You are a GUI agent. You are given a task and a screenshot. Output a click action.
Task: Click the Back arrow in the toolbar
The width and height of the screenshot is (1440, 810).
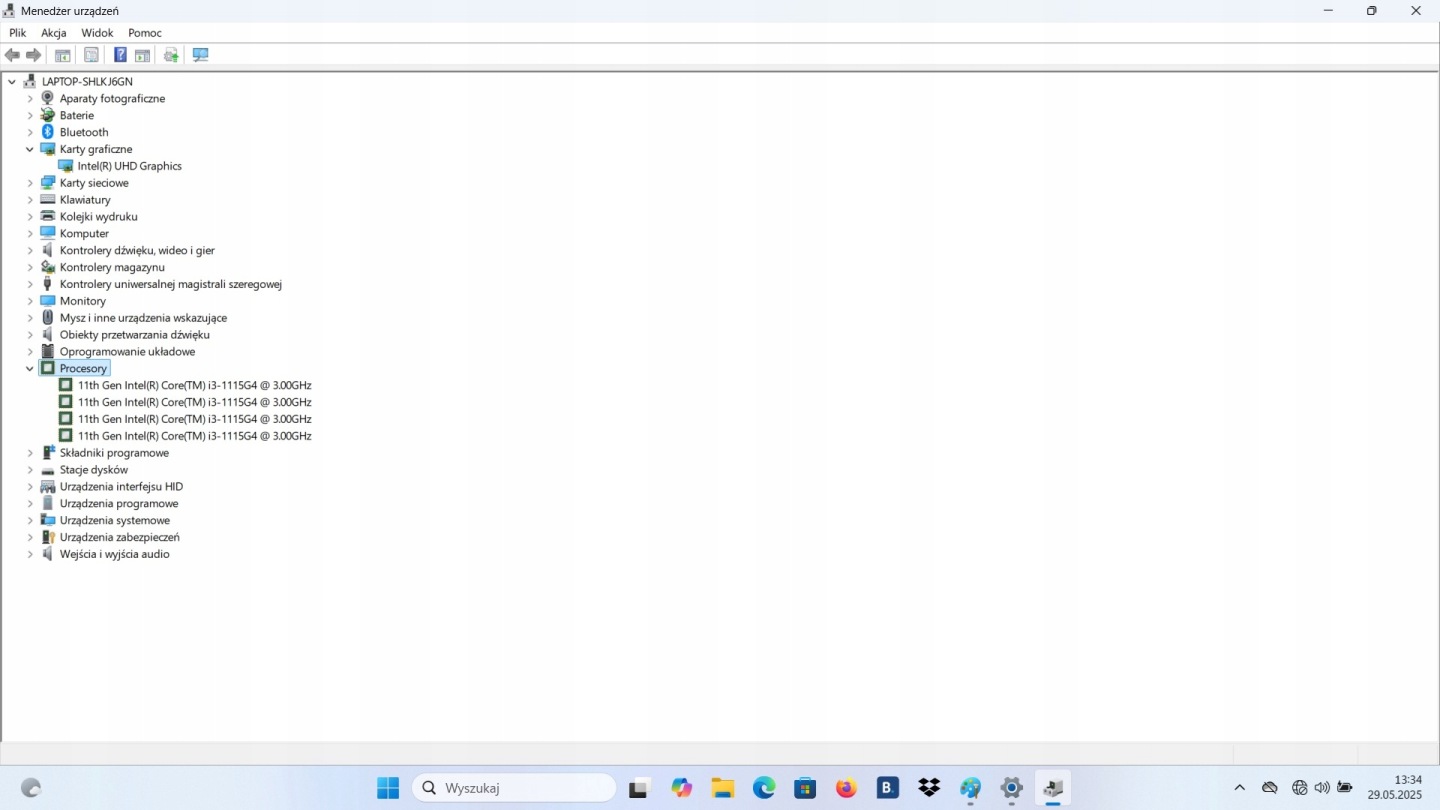tap(12, 55)
